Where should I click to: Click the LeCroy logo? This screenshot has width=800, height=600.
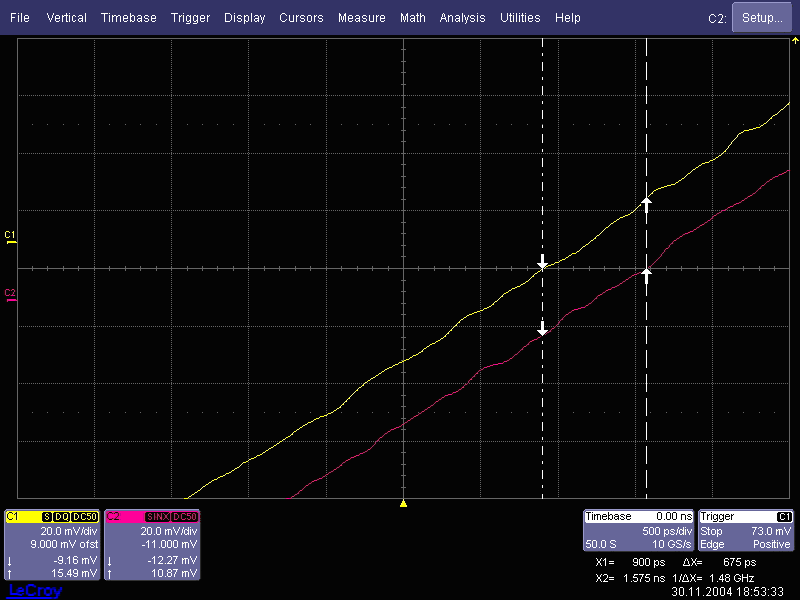pyautogui.click(x=35, y=591)
